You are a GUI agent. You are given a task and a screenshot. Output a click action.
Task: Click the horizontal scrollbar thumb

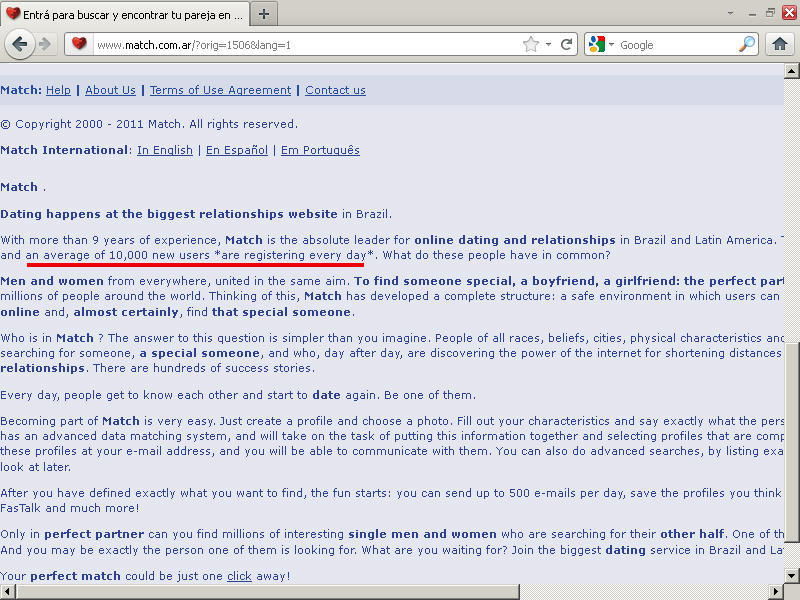pos(268,592)
